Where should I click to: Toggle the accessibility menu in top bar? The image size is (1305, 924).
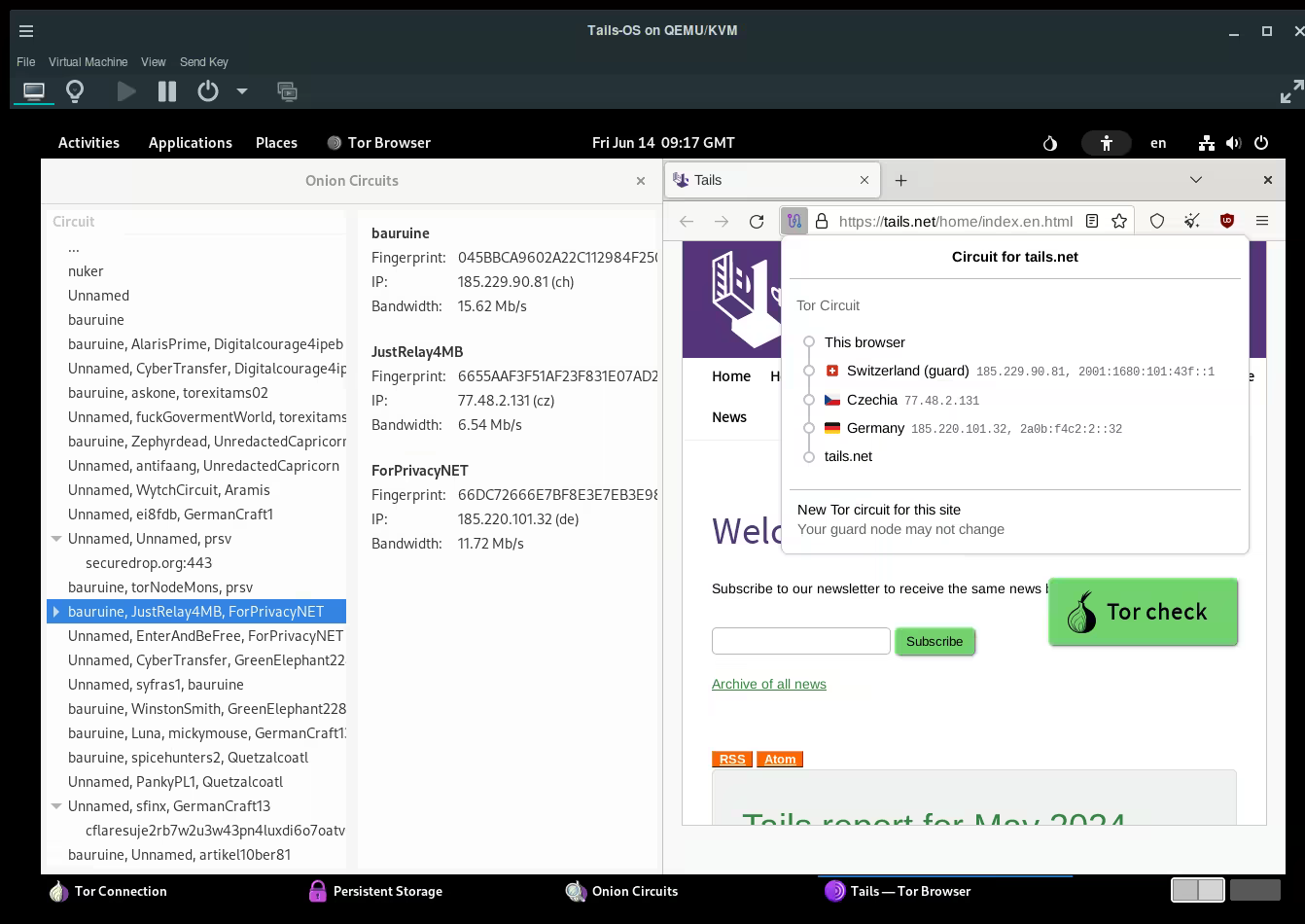click(1106, 143)
